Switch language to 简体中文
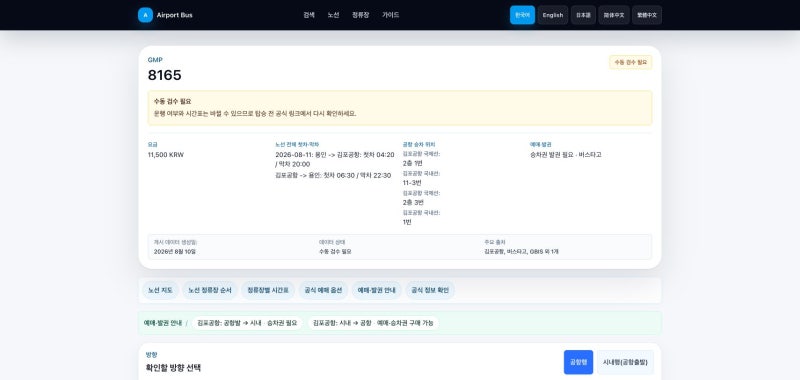Screen dimensions: 800x380 (614, 15)
